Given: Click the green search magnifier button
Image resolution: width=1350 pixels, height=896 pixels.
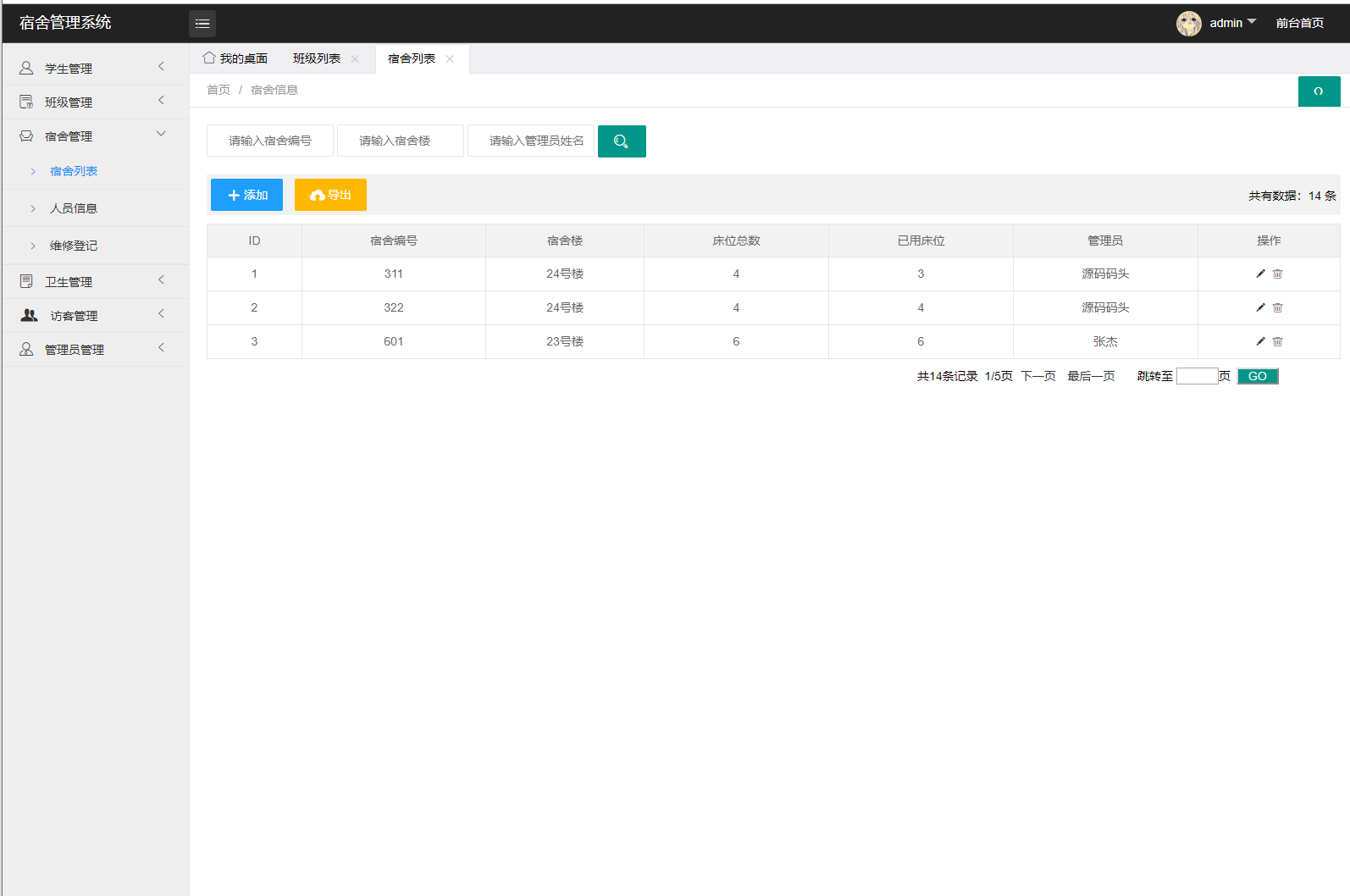Looking at the screenshot, I should [622, 141].
